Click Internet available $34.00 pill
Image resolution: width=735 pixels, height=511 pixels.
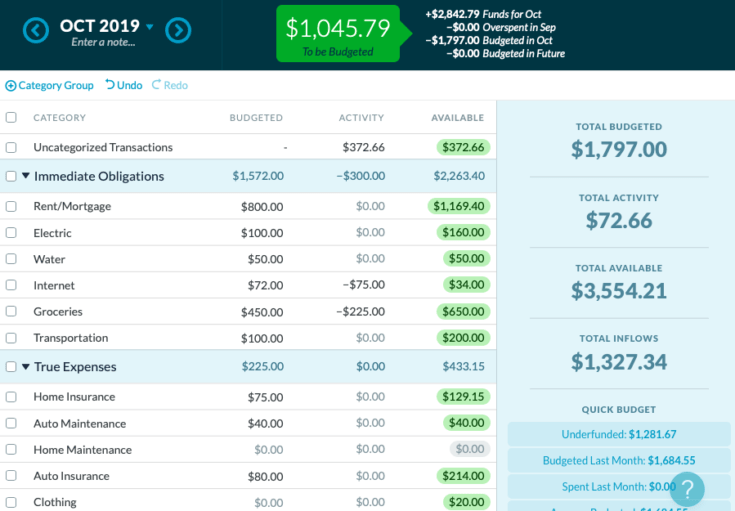[x=466, y=285]
